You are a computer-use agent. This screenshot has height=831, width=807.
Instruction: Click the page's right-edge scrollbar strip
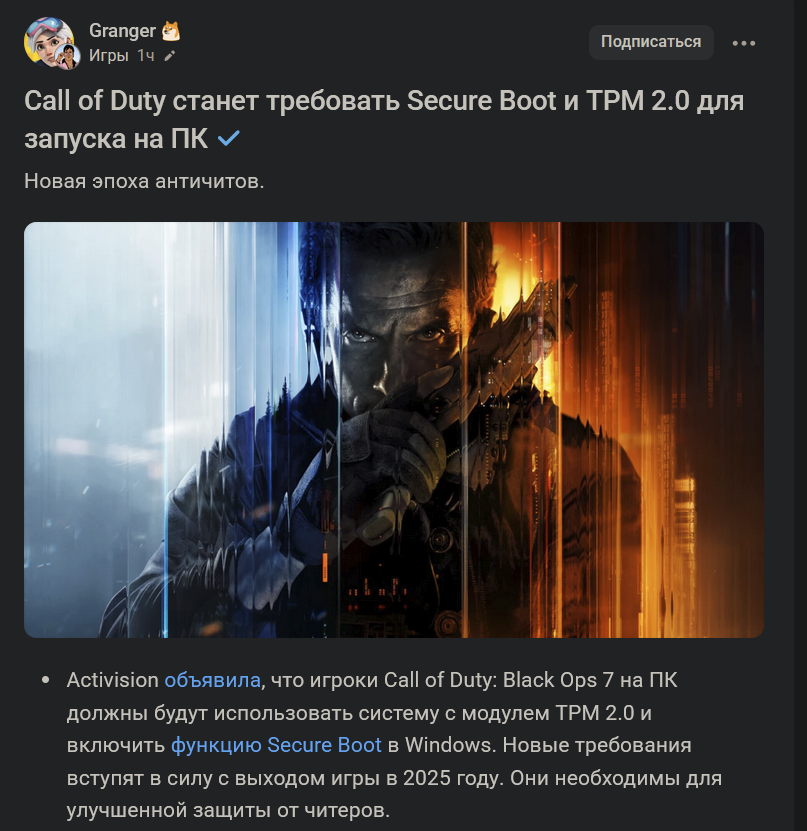tap(800, 416)
